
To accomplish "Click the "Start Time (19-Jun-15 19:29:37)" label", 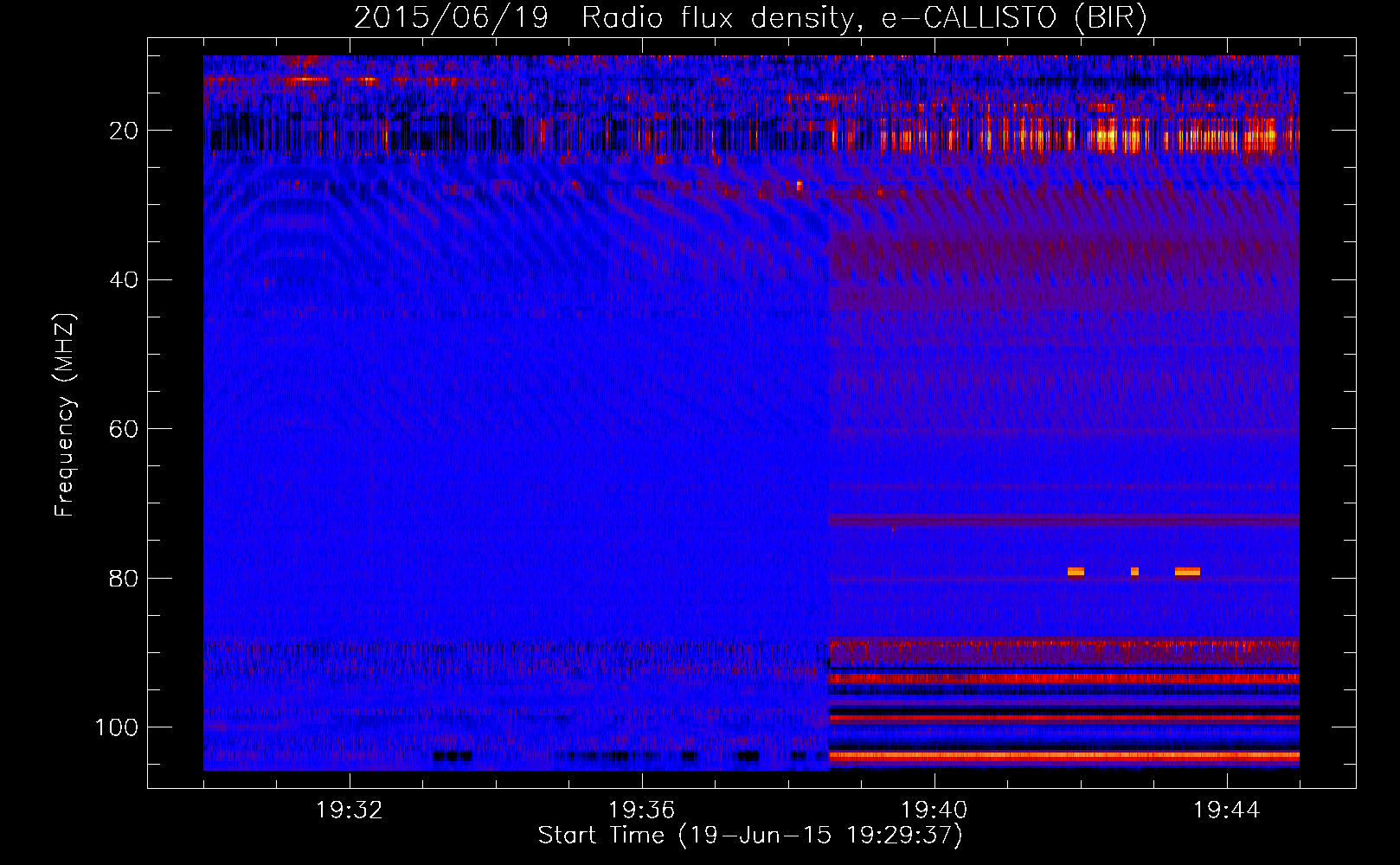I will click(750, 836).
